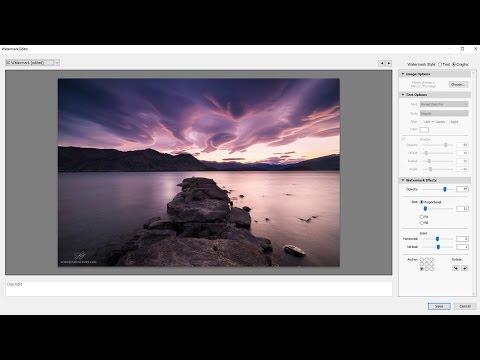
Task: Cancel the watermark editor
Action: coord(465,306)
